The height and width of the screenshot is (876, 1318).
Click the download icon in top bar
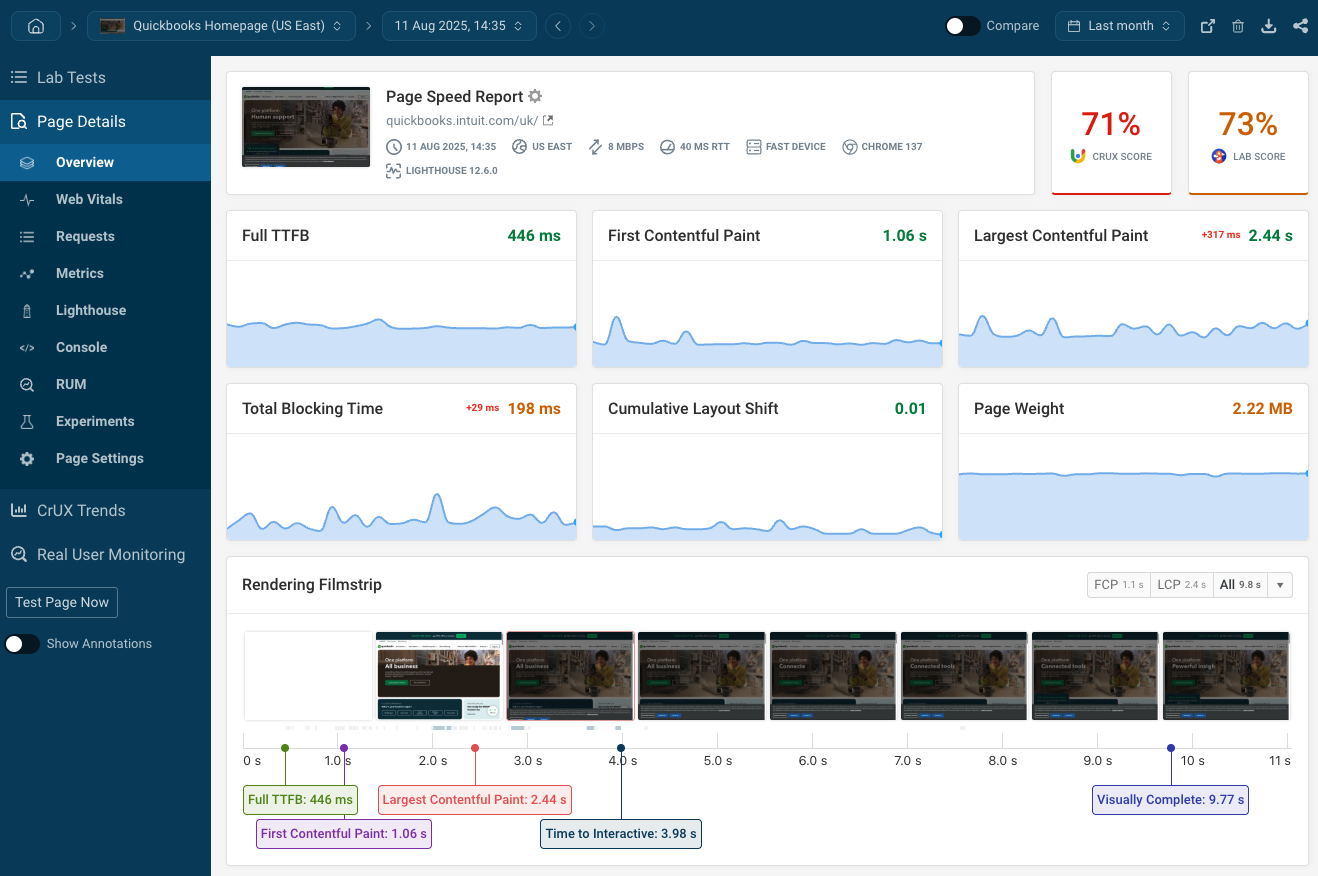coord(1269,26)
